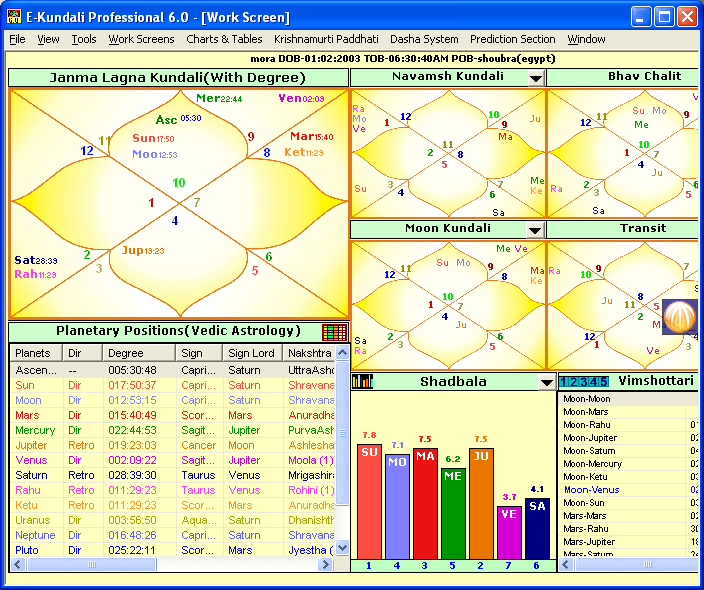Select the Mercury row in planetary table
The height and width of the screenshot is (590, 704).
(172, 430)
